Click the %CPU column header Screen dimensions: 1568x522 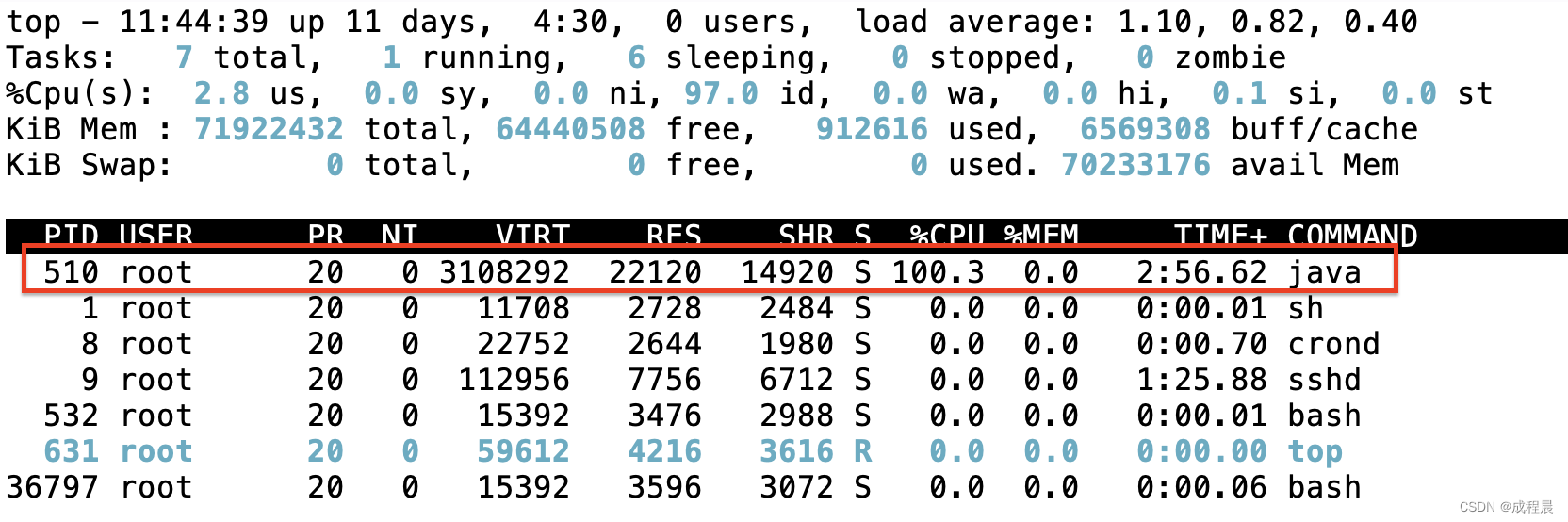(947, 236)
